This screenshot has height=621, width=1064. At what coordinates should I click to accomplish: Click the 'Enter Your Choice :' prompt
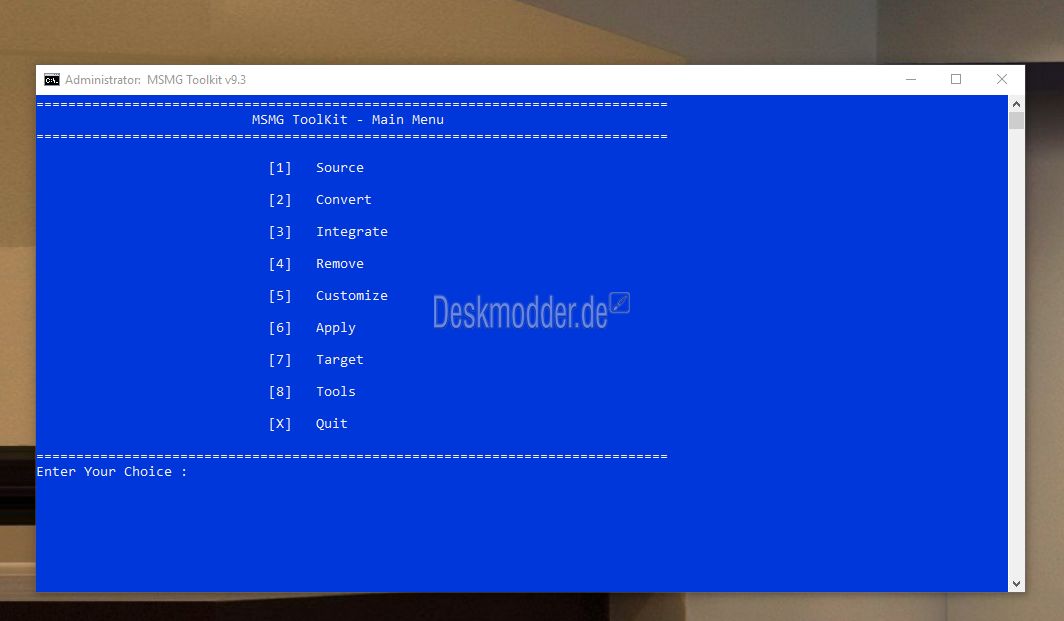coord(111,472)
